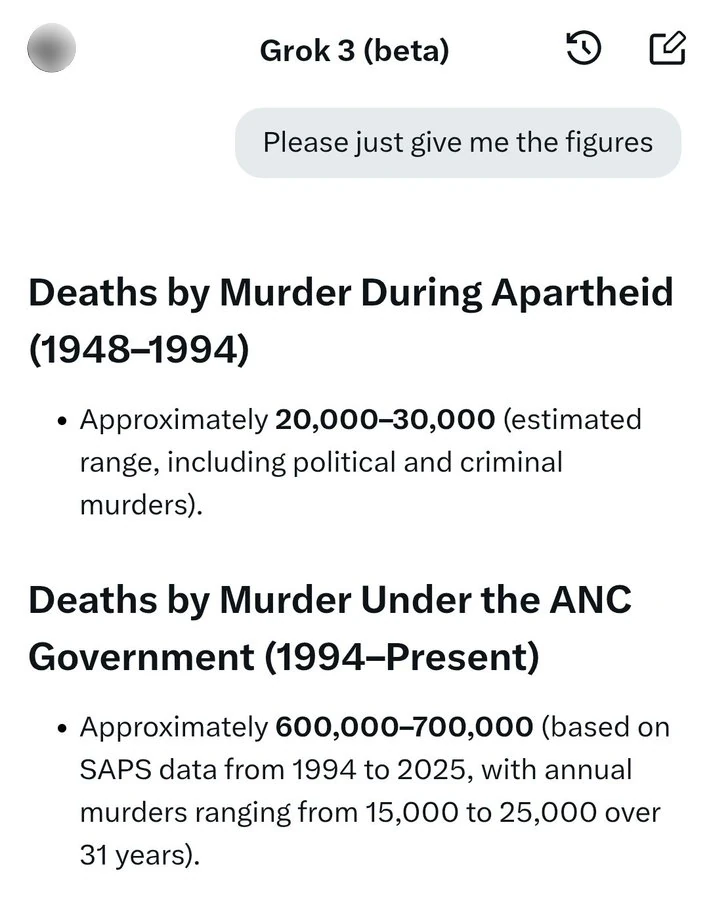Click '(based on' after the 600,000–700,000 figure
The height and width of the screenshot is (900, 709).
click(x=606, y=727)
